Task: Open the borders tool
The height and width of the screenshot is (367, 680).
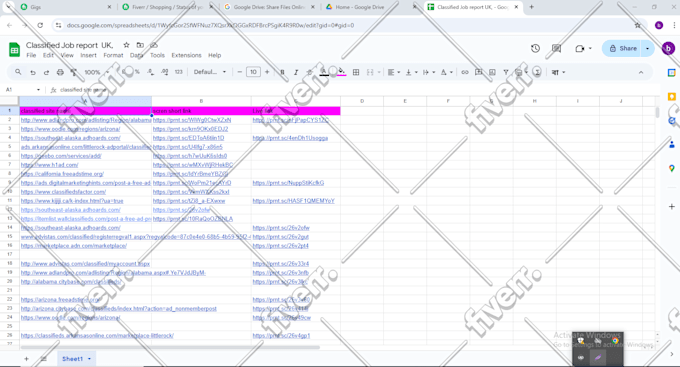Action: click(x=356, y=72)
